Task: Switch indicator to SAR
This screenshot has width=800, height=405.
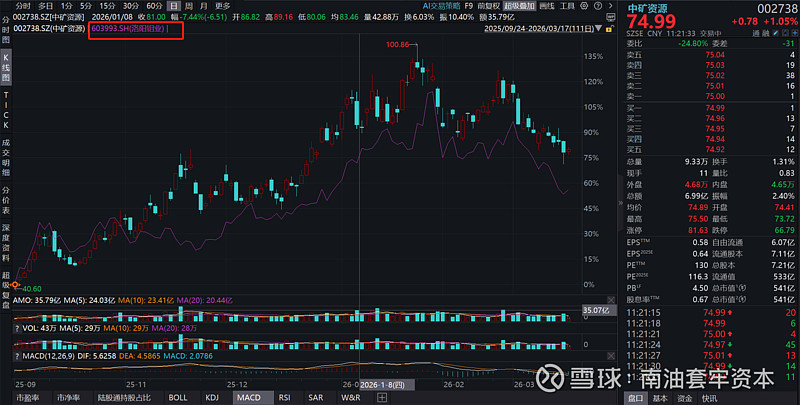Action: tap(316, 397)
